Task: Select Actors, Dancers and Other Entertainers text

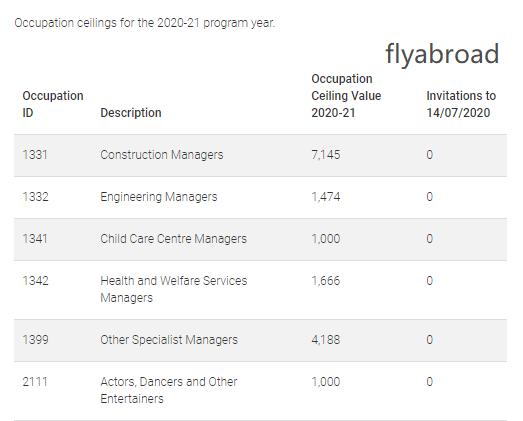Action: [x=169, y=390]
